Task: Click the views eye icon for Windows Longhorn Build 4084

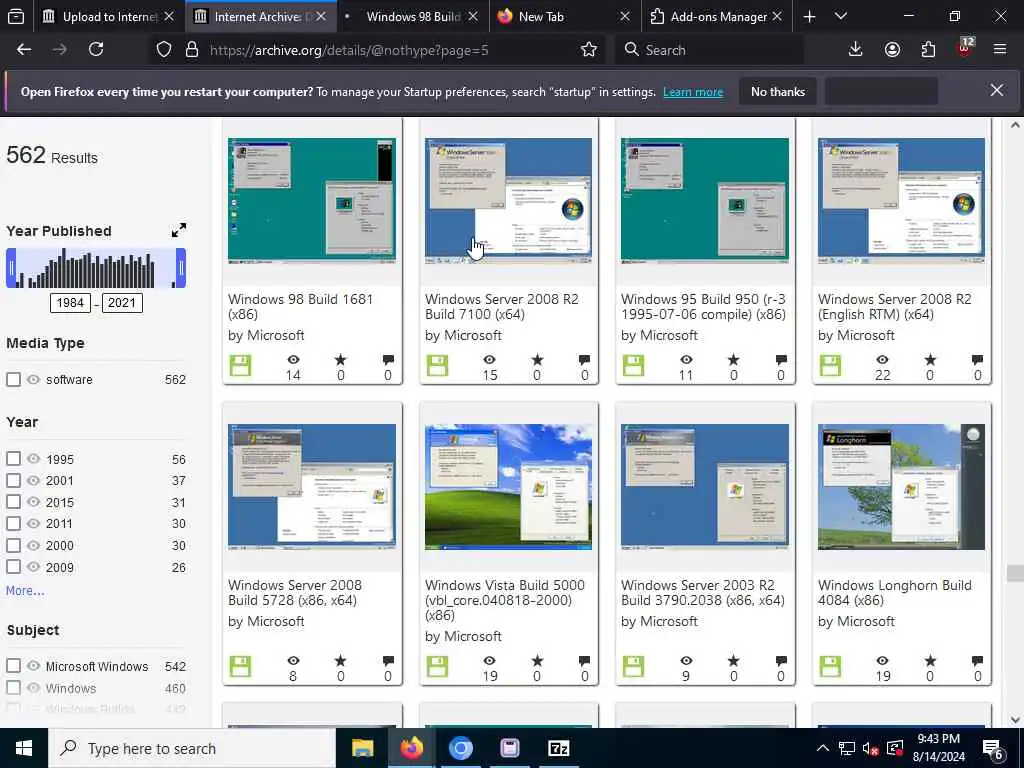Action: 882,660
